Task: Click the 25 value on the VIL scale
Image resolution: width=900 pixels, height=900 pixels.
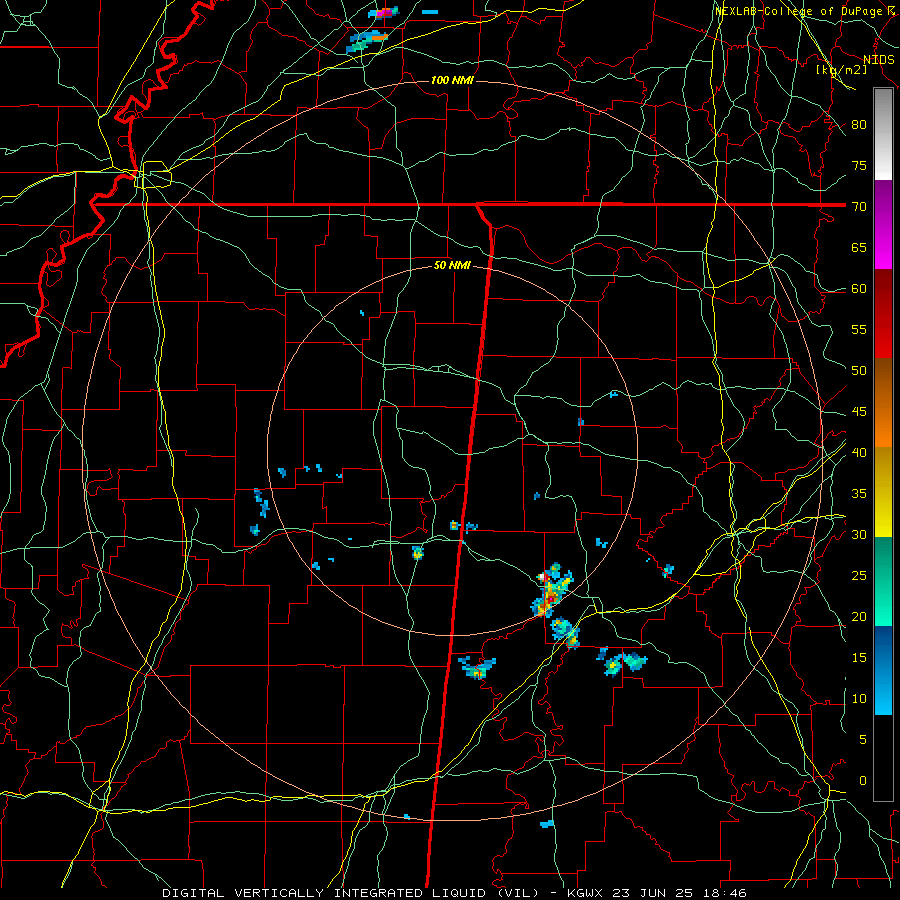Action: coord(859,576)
